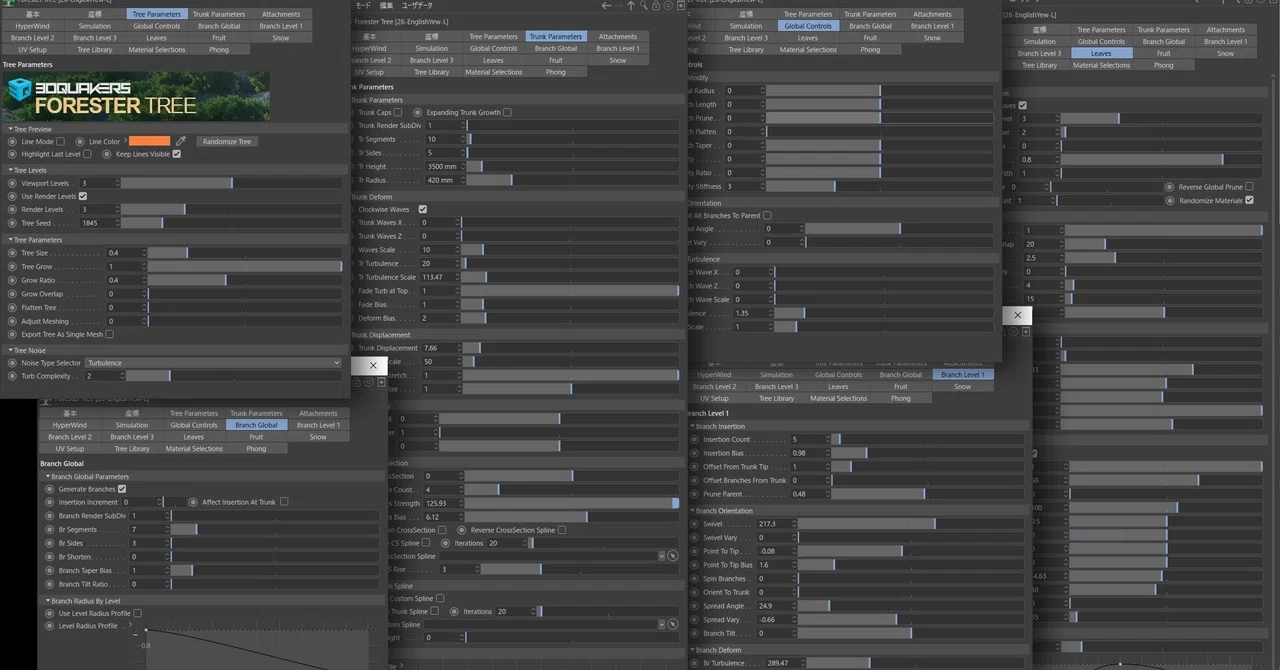Click animation dot beside Expanding Trunk Growth
Screen dimensions: 1280x670
[x=418, y=112]
